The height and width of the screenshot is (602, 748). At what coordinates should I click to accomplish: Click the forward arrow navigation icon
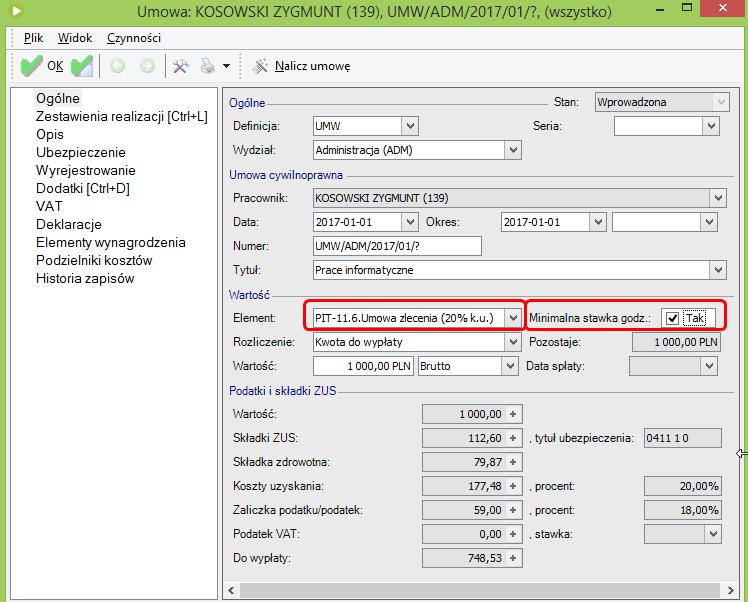click(x=148, y=66)
